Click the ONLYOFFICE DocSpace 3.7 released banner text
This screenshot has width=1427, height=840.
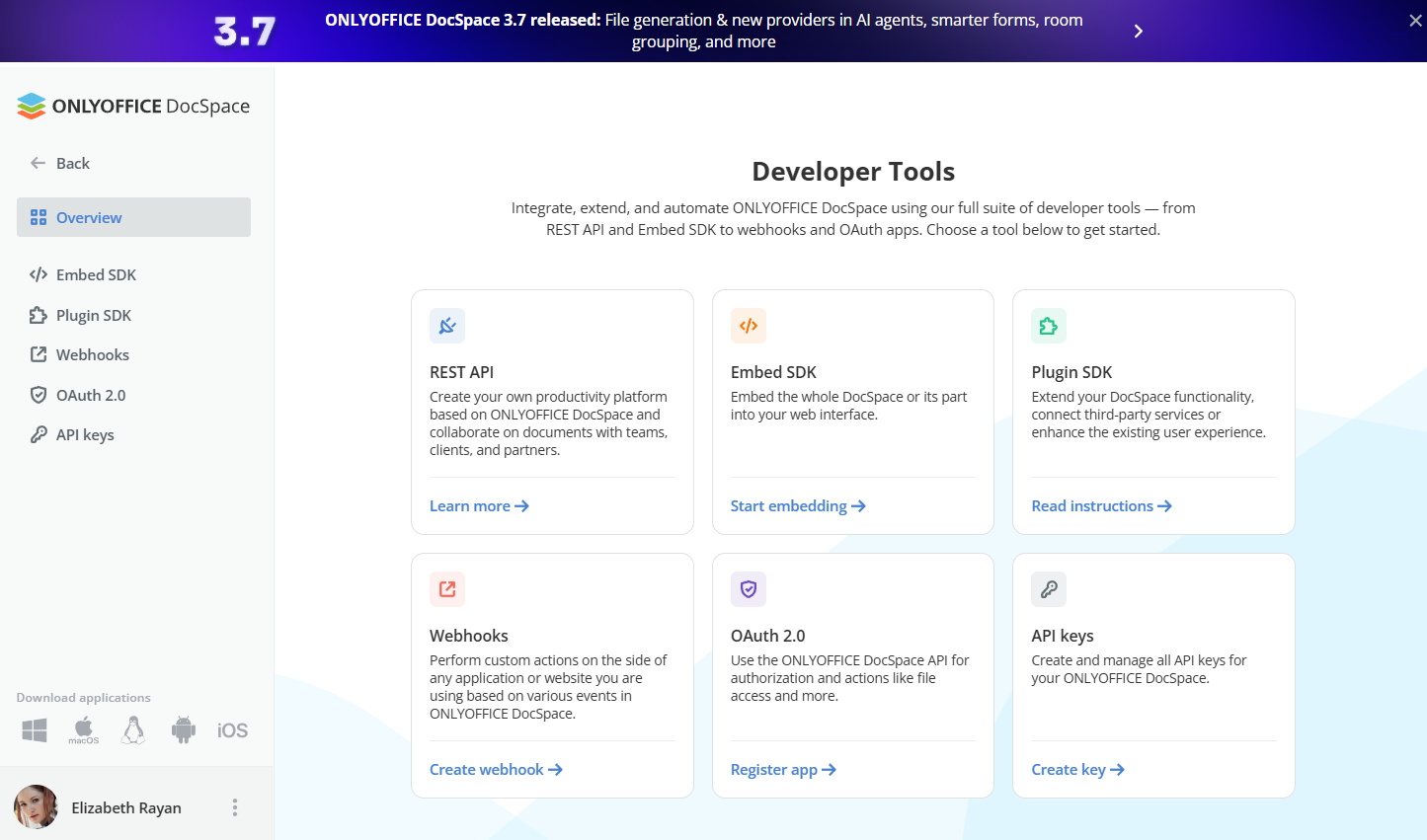704,31
